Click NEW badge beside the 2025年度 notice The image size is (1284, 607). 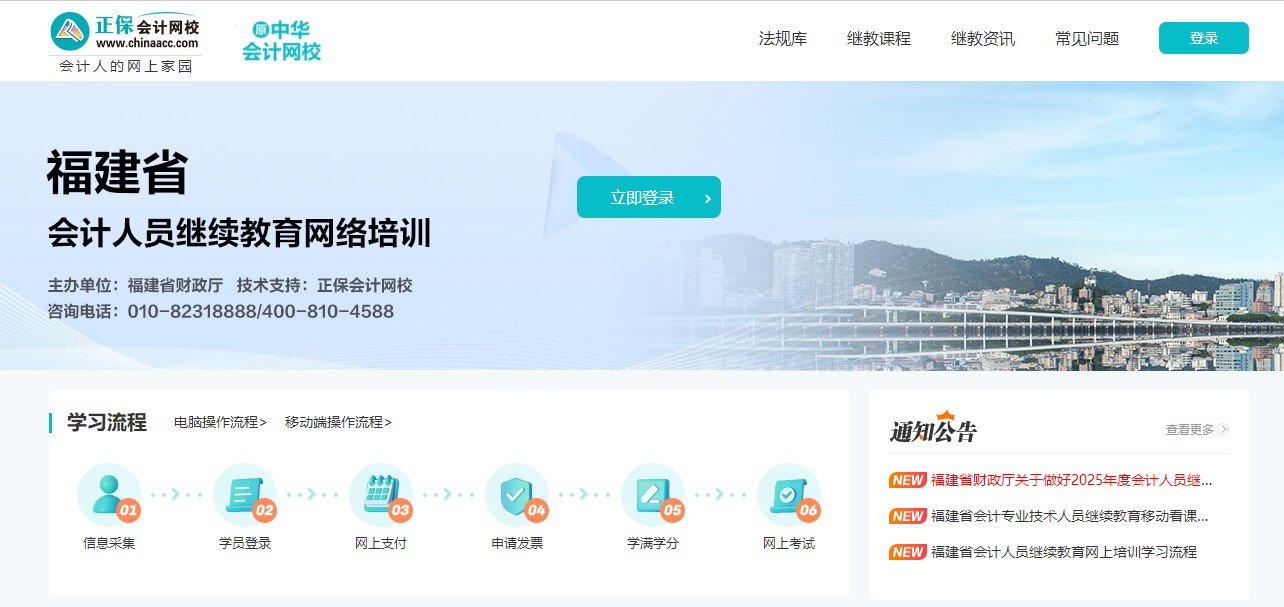coord(908,480)
